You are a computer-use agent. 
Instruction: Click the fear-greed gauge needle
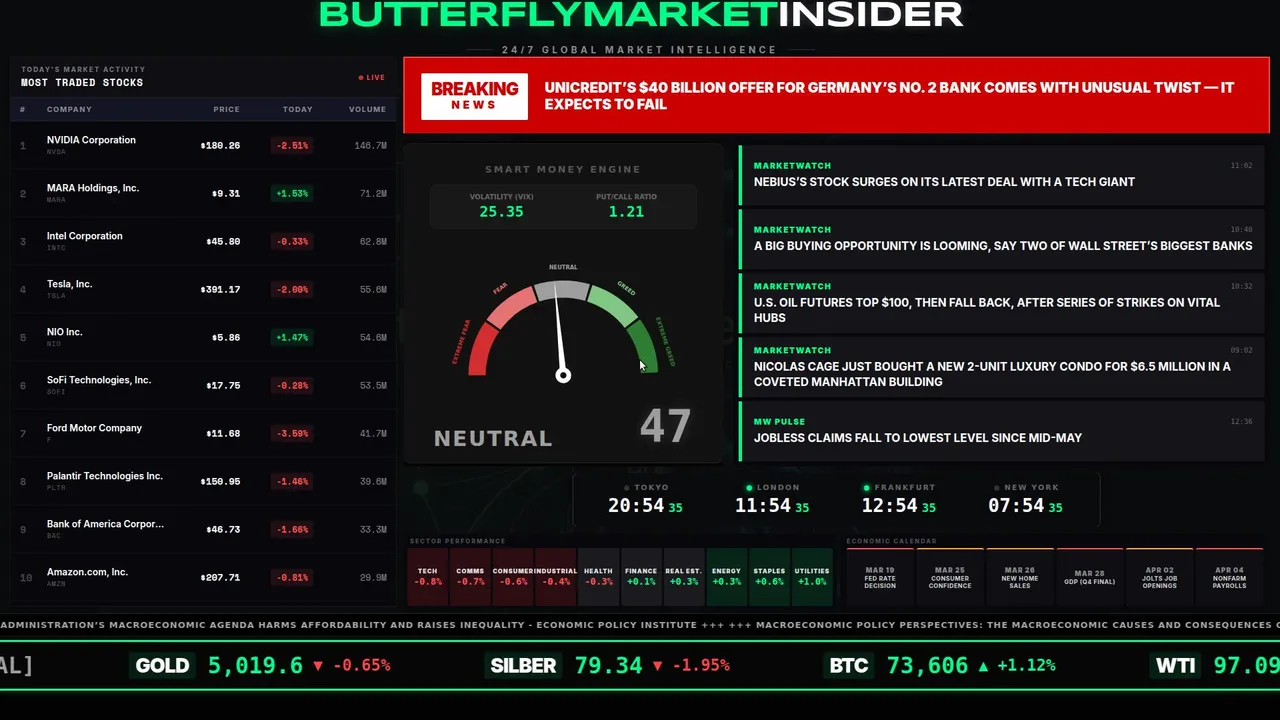(x=561, y=334)
